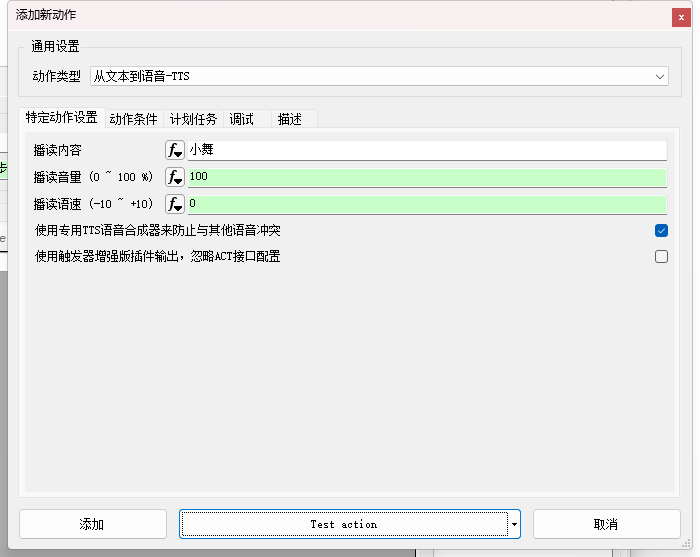Click the 通用设置 group label
The image size is (700, 557).
coord(55,46)
